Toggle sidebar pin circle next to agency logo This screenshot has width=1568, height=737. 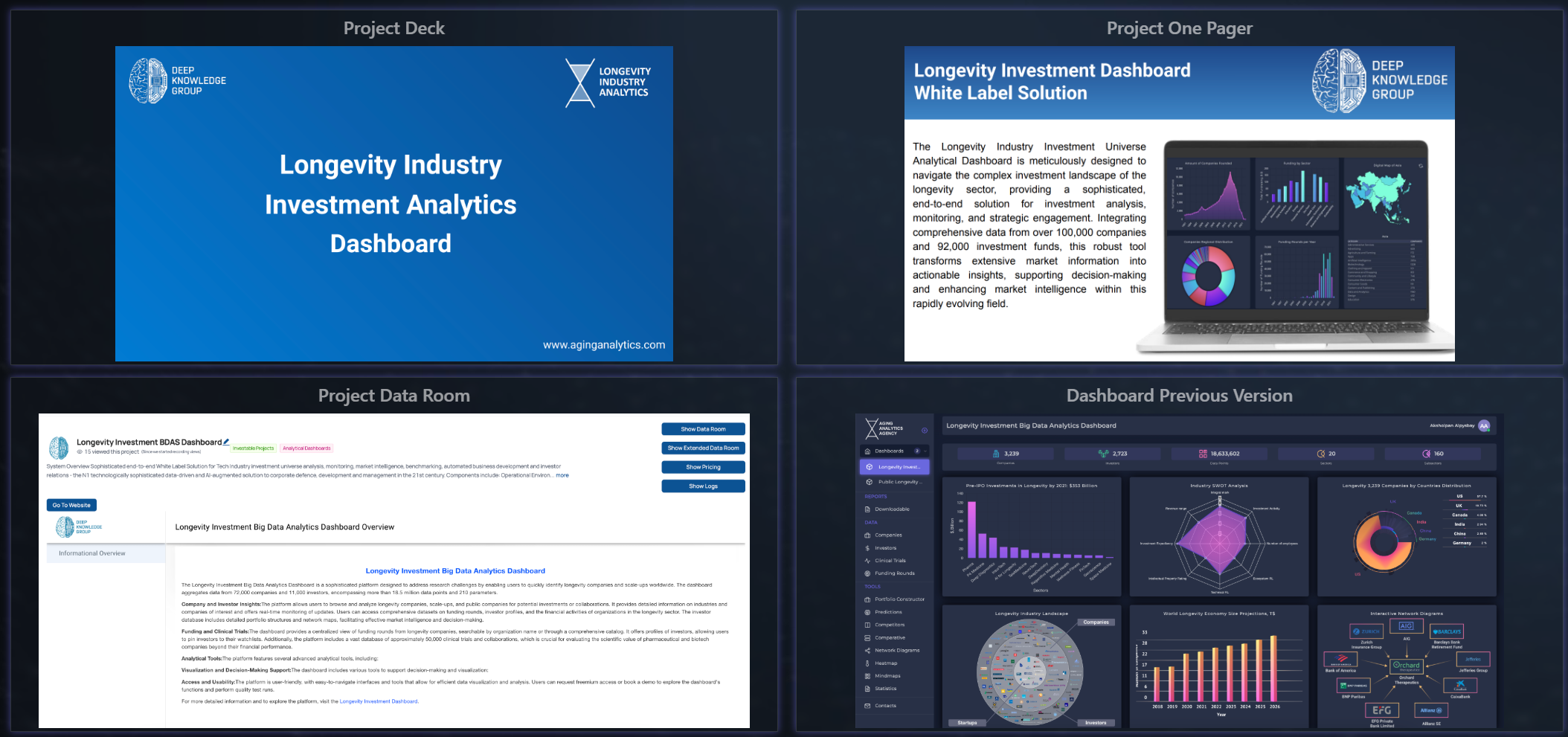[925, 431]
